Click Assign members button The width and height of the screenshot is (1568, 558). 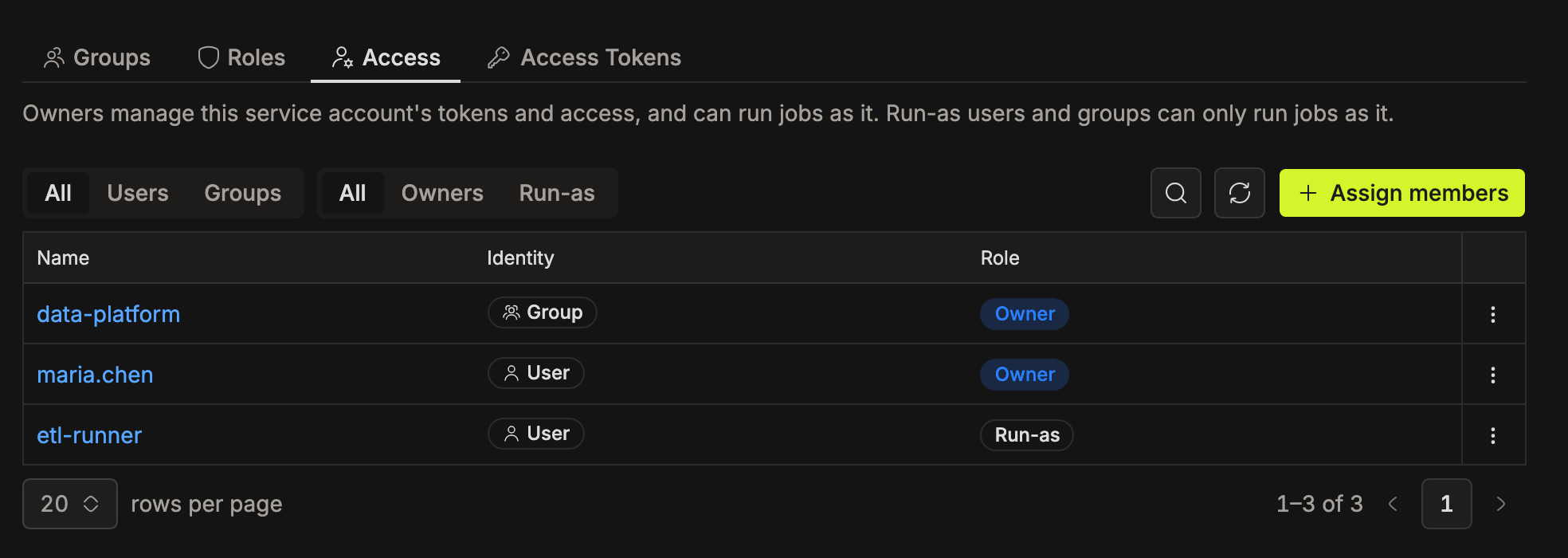tap(1402, 193)
